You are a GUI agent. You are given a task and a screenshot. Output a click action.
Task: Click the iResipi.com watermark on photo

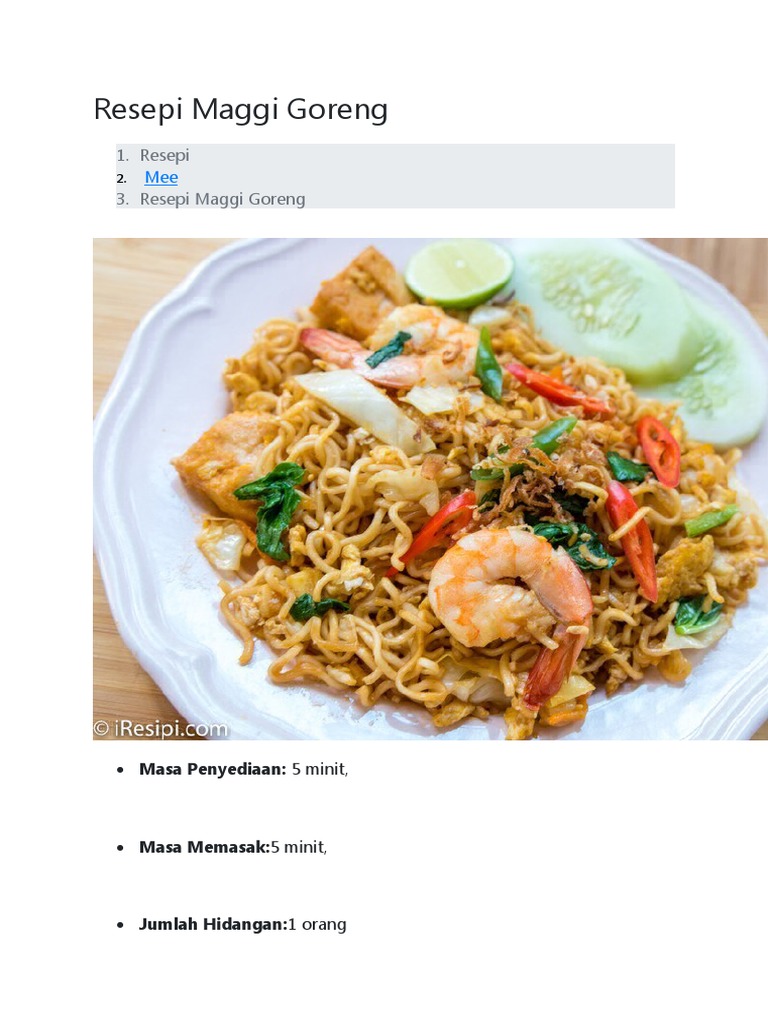(161, 728)
